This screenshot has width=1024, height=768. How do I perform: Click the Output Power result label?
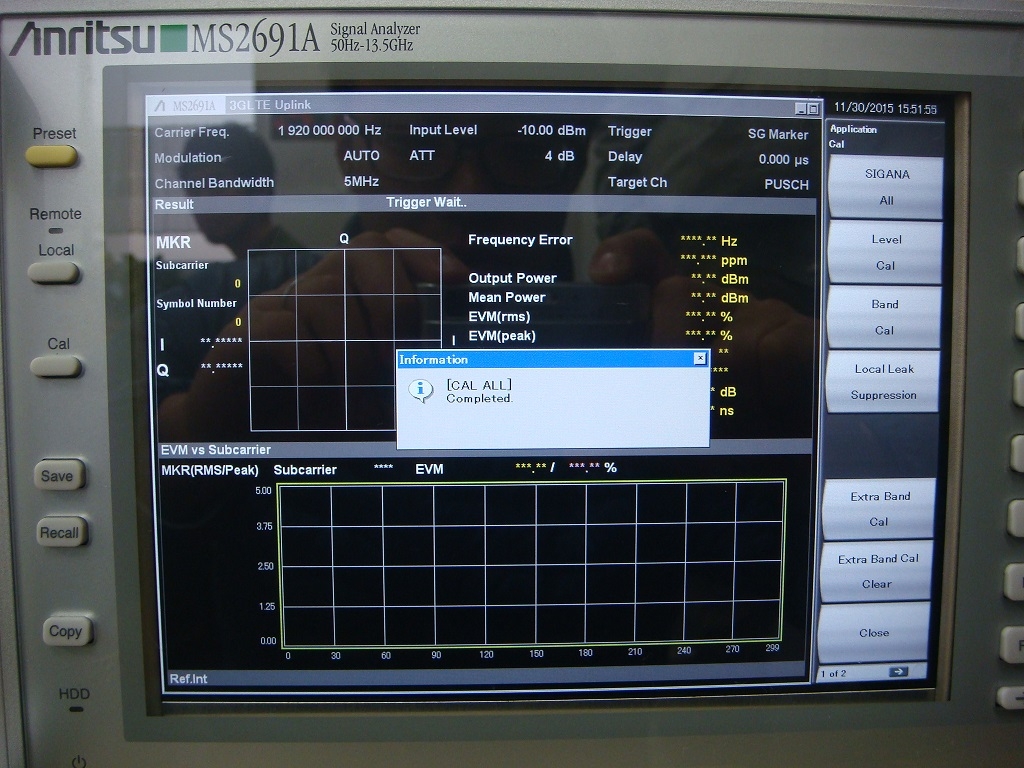[x=513, y=278]
